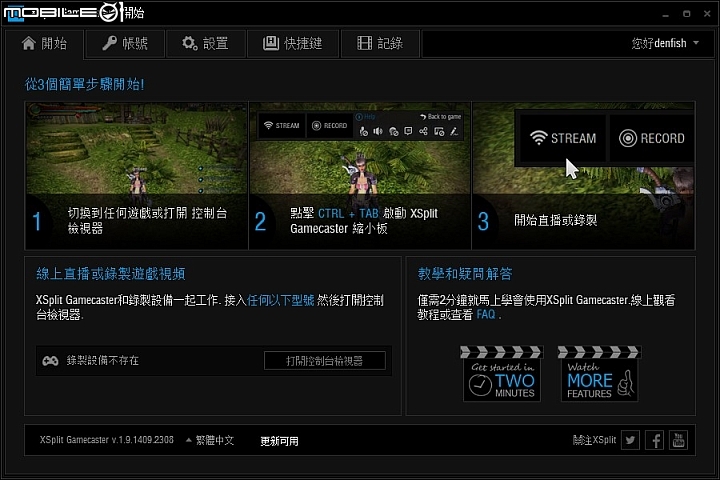
Task: Switch to the 帳號 account tab
Action: (x=125, y=44)
